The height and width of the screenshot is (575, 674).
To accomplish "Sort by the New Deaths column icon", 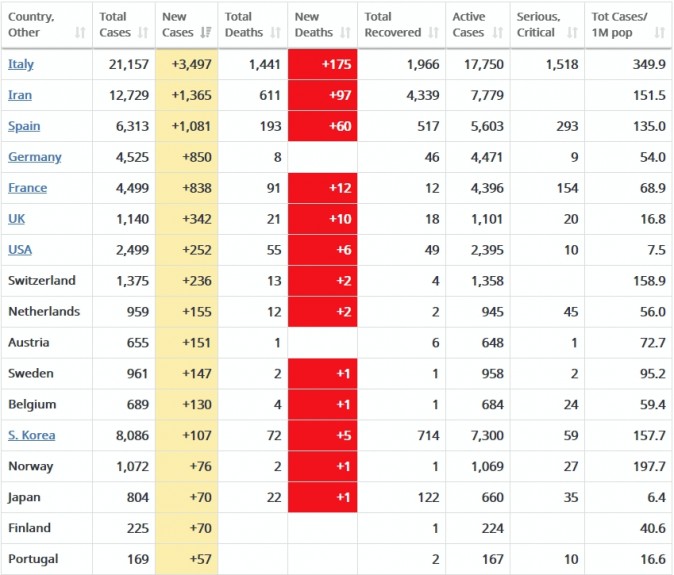I will coord(346,33).
